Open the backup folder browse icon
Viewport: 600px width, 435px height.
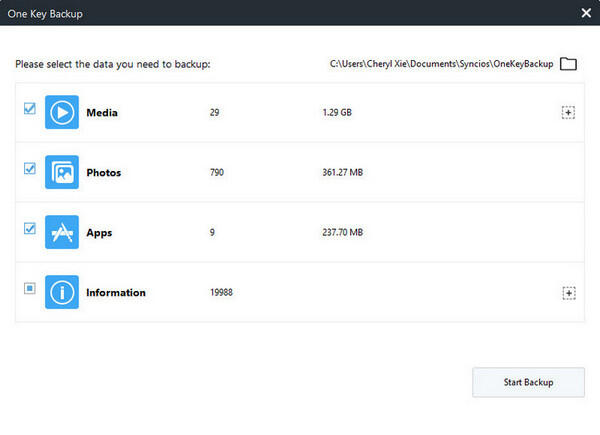point(568,64)
